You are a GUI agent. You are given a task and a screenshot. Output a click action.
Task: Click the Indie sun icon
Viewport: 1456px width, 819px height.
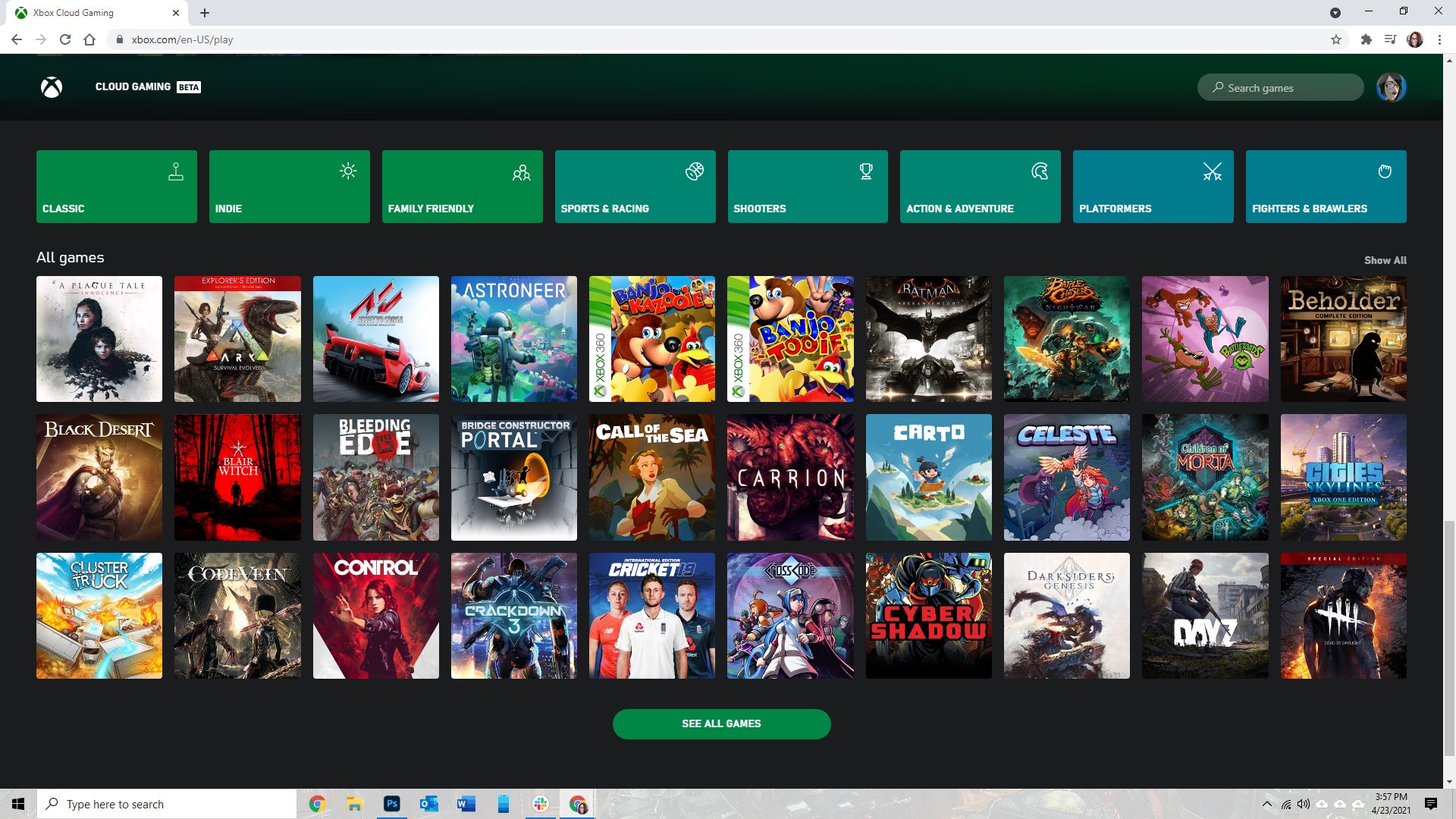(x=348, y=171)
